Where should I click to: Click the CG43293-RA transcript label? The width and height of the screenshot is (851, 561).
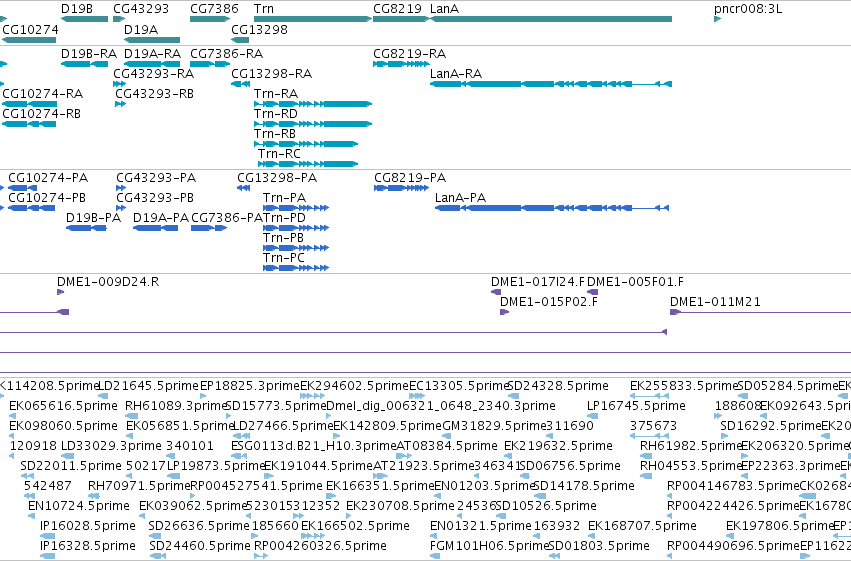point(153,74)
